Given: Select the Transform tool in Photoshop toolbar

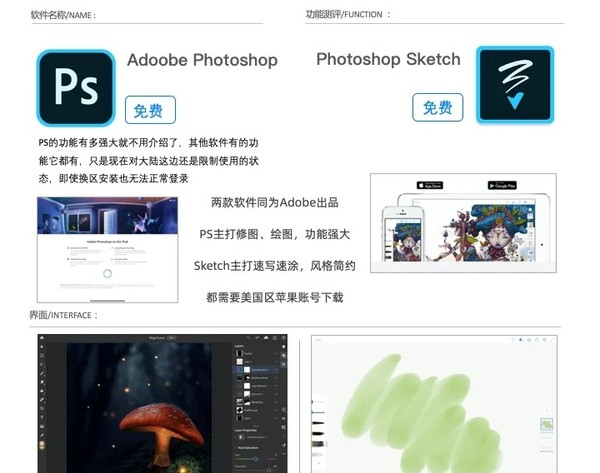Looking at the screenshot, I should pos(42,356).
